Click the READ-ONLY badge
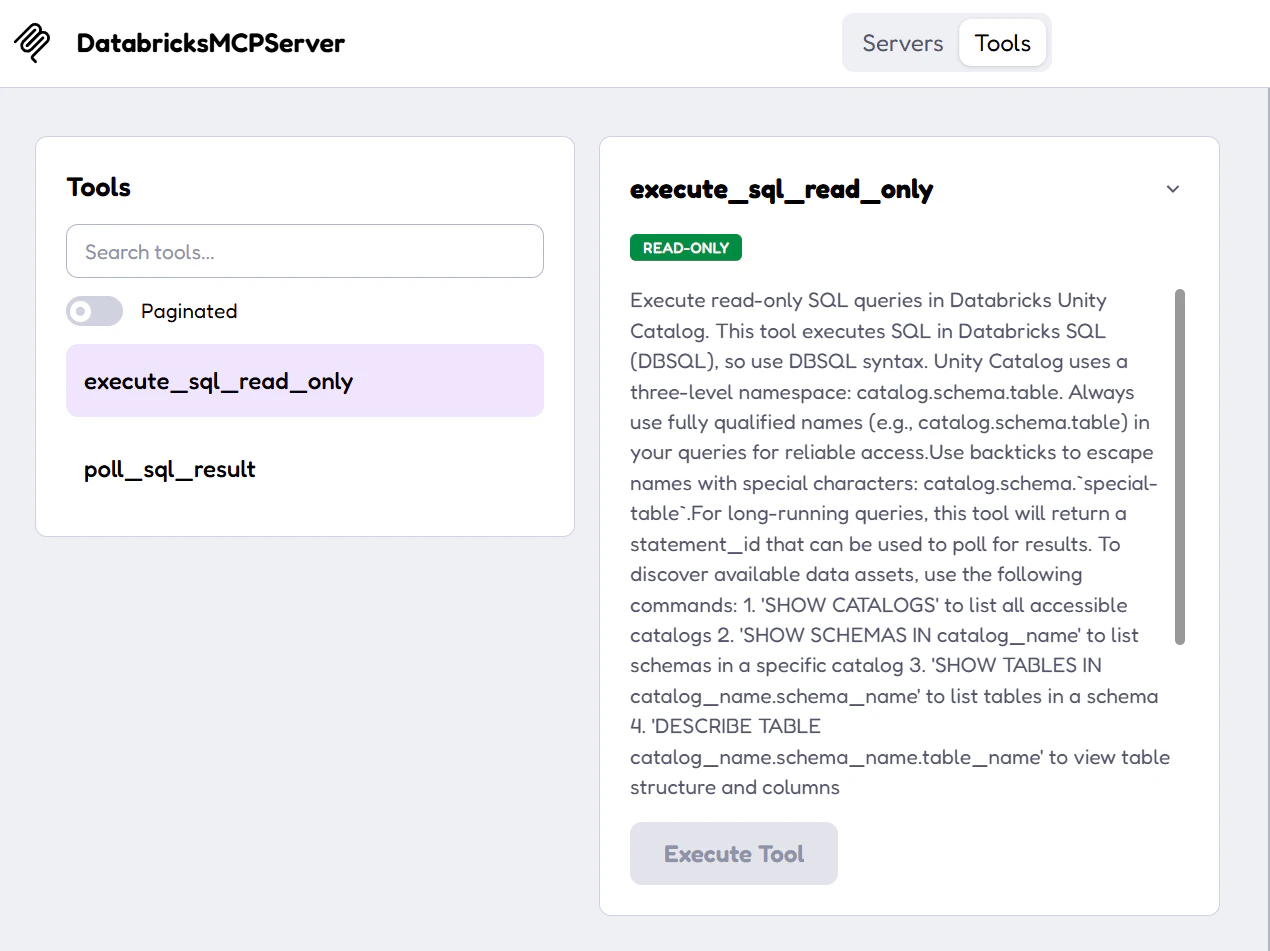 pyautogui.click(x=686, y=248)
